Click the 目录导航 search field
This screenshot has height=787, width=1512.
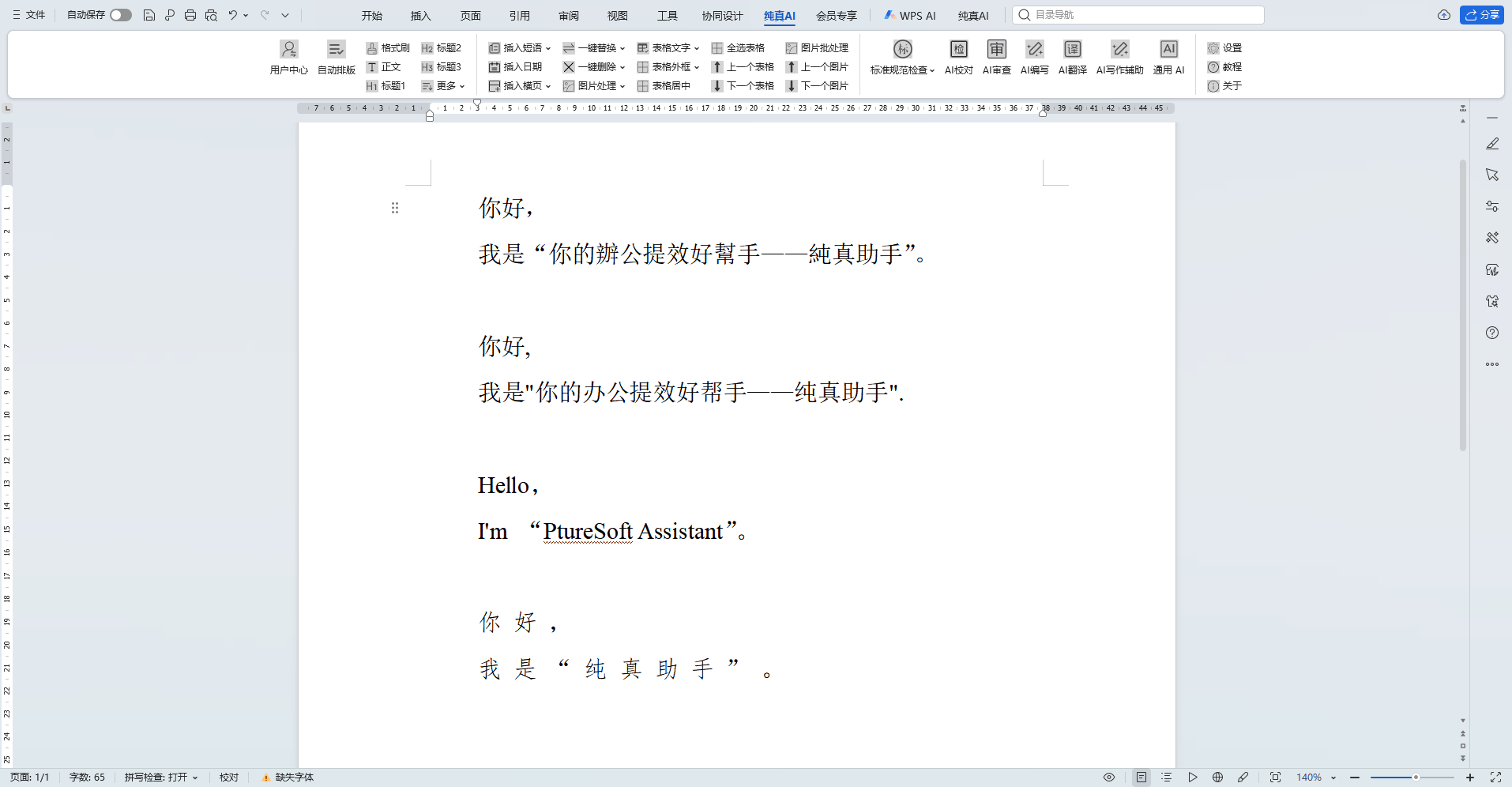tap(1138, 15)
